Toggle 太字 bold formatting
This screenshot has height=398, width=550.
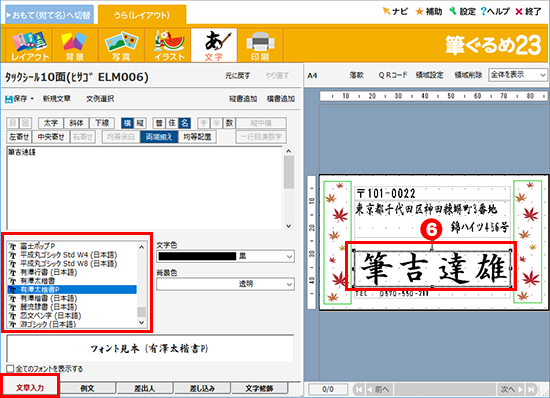[x=51, y=123]
